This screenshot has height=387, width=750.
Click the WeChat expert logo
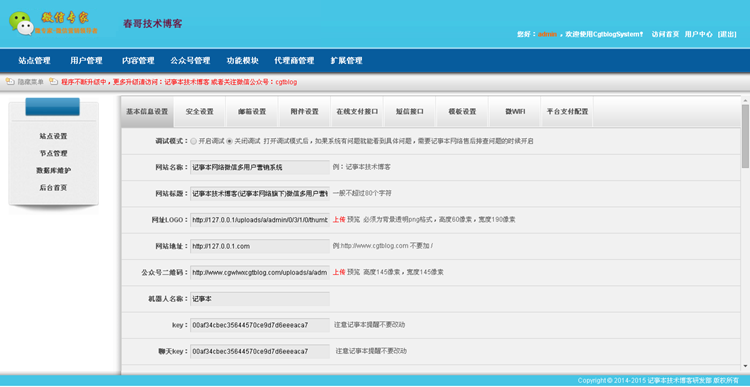[54, 23]
